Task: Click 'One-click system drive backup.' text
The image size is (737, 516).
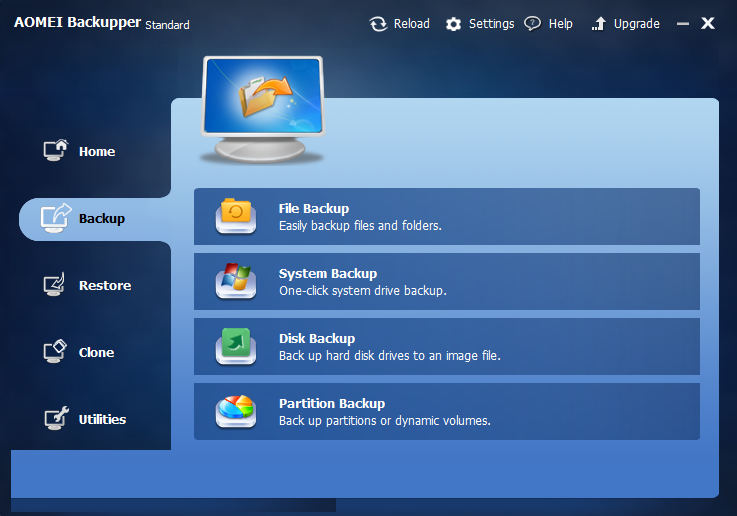Action: [363, 291]
